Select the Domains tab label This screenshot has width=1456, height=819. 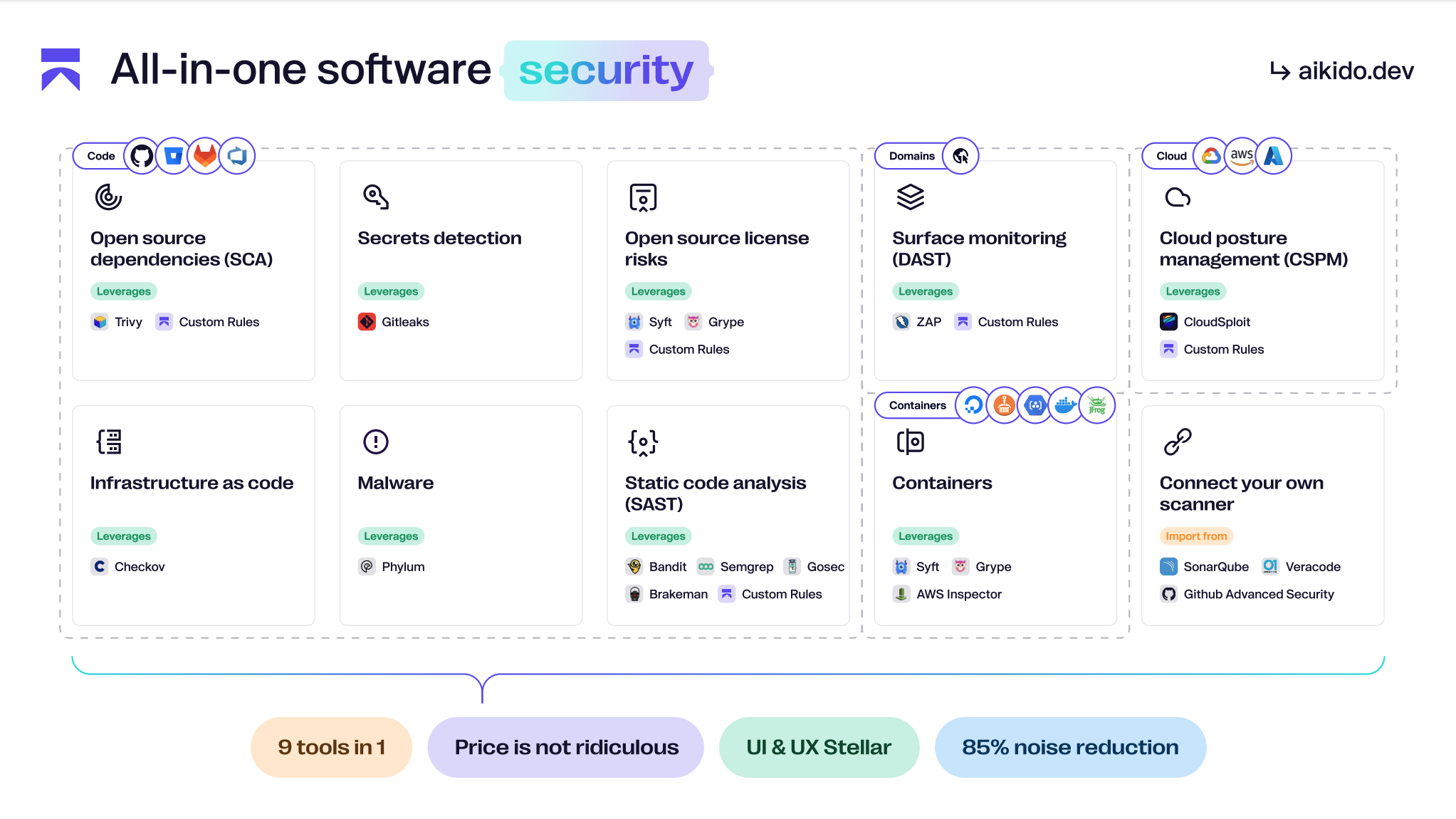[x=911, y=156]
